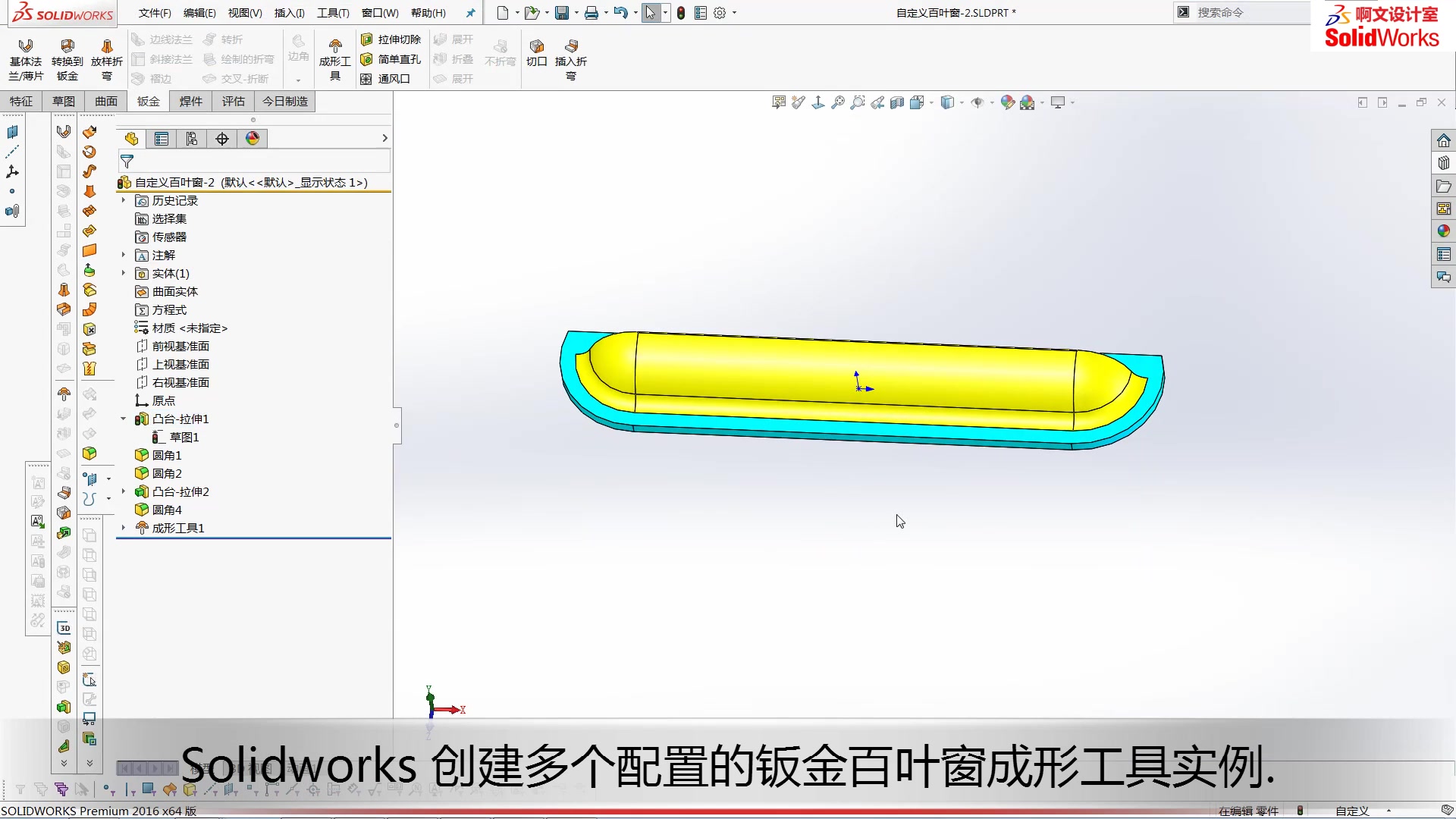The height and width of the screenshot is (819, 1456).
Task: Open the Edit Appearance tool
Action: point(1007,102)
